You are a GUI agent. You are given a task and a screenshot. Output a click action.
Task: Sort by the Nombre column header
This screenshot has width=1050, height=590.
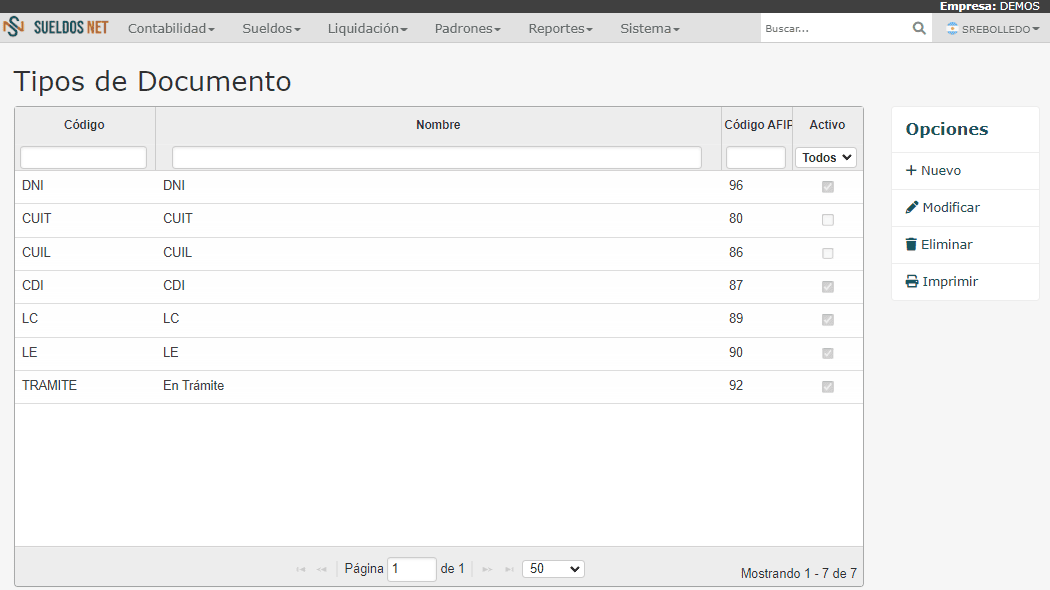click(x=438, y=125)
